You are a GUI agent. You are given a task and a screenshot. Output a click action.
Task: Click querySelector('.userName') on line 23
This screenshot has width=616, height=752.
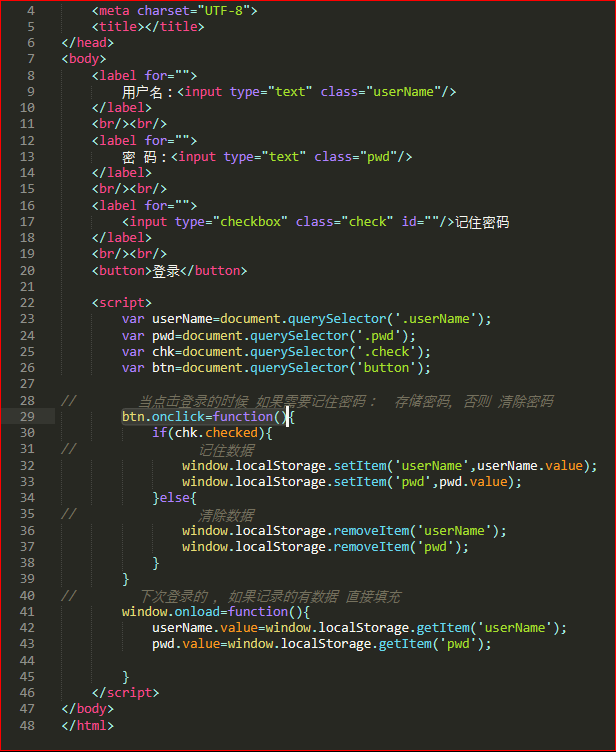point(386,319)
